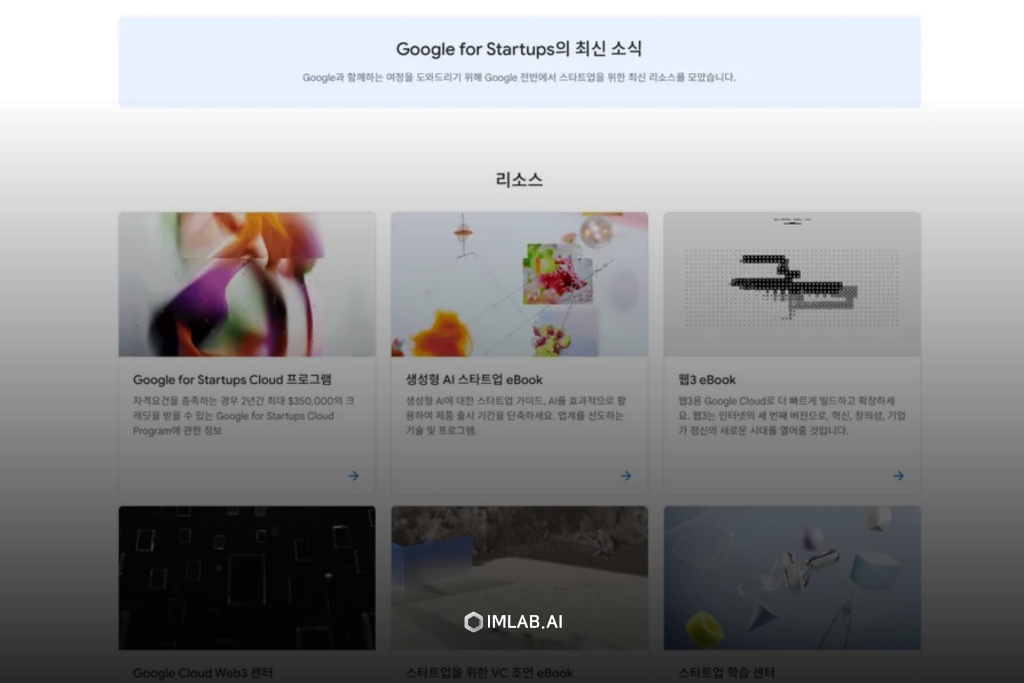The image size is (1024, 683).
Task: Click arrow icon on Google for Startups Cloud card
Action: (353, 476)
